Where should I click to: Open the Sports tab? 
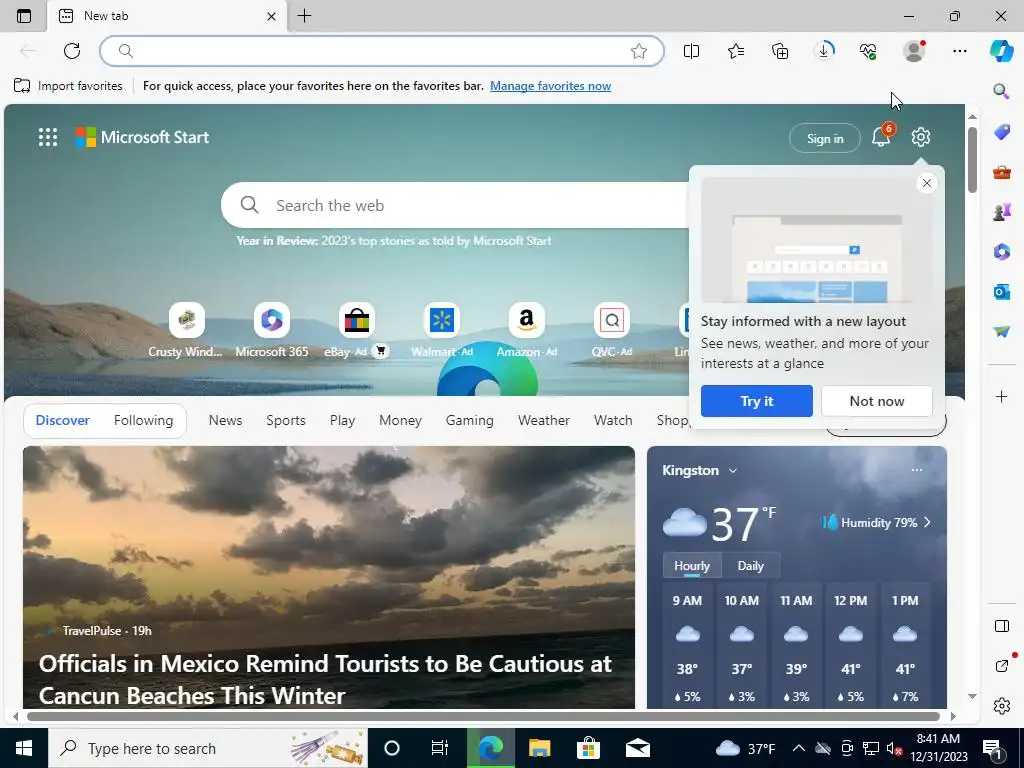tap(285, 420)
